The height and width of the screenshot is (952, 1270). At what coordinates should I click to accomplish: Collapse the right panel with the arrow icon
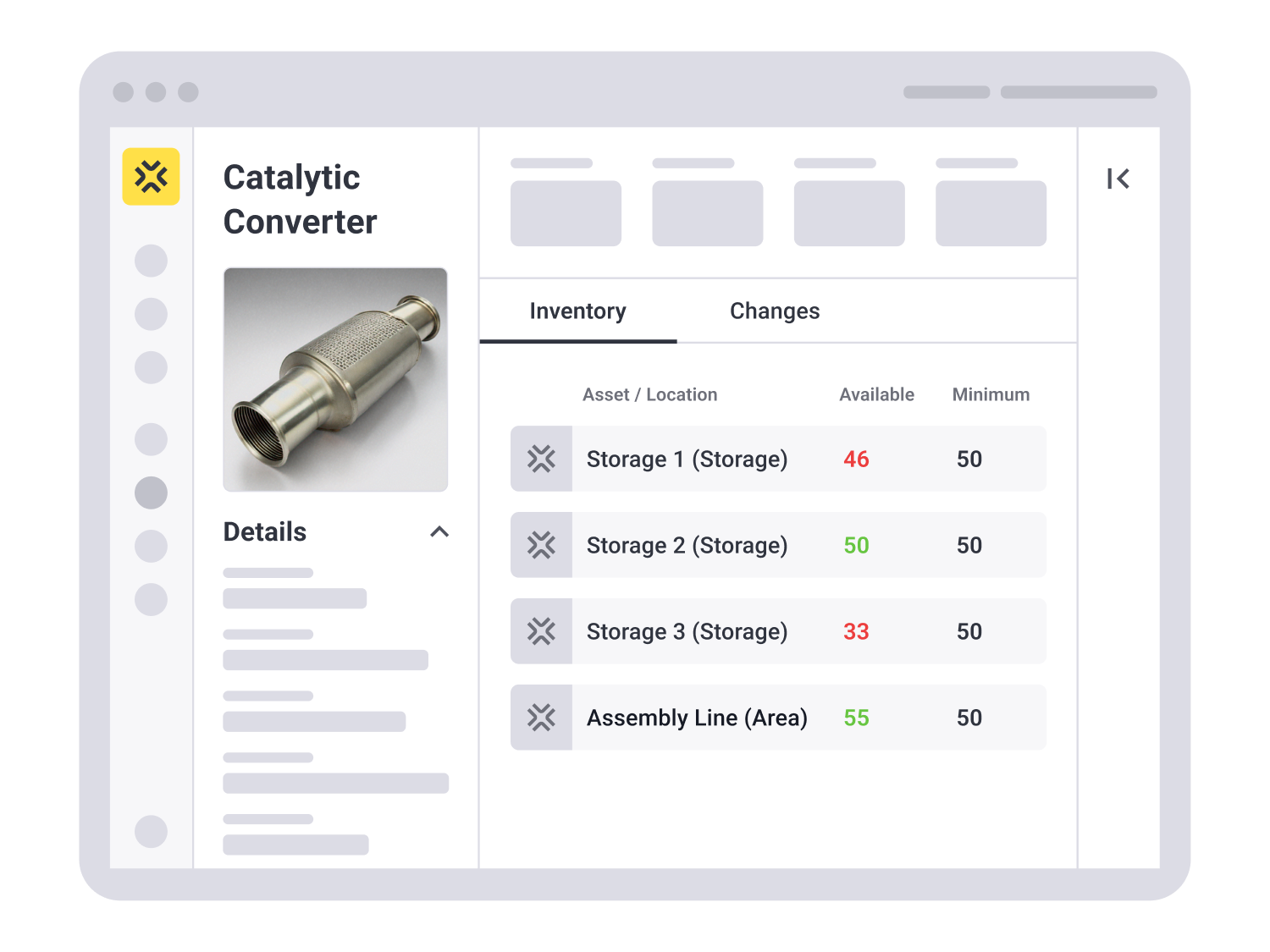coord(1118,179)
